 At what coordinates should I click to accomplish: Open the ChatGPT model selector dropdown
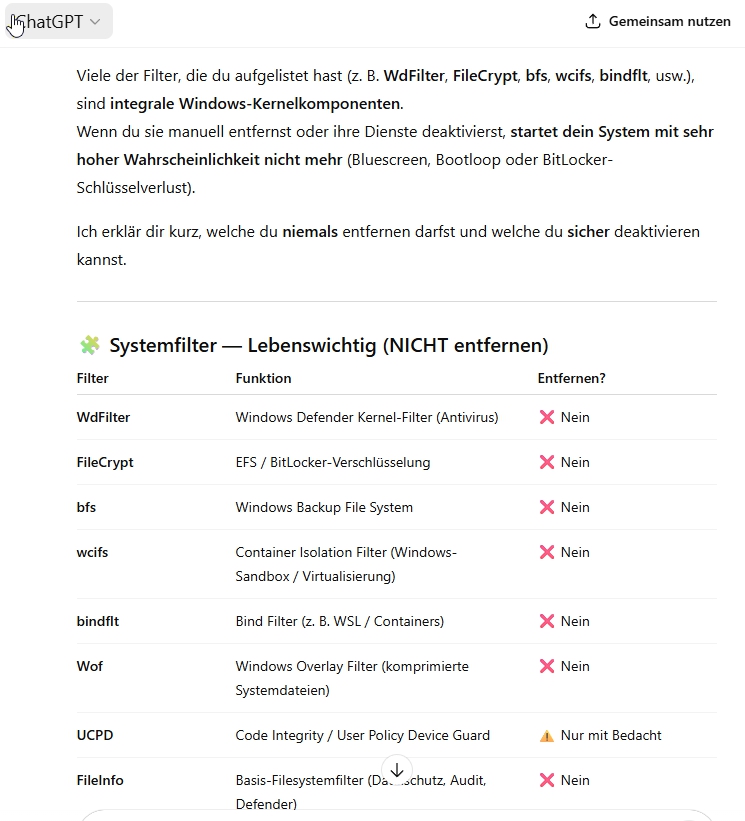tap(57, 21)
